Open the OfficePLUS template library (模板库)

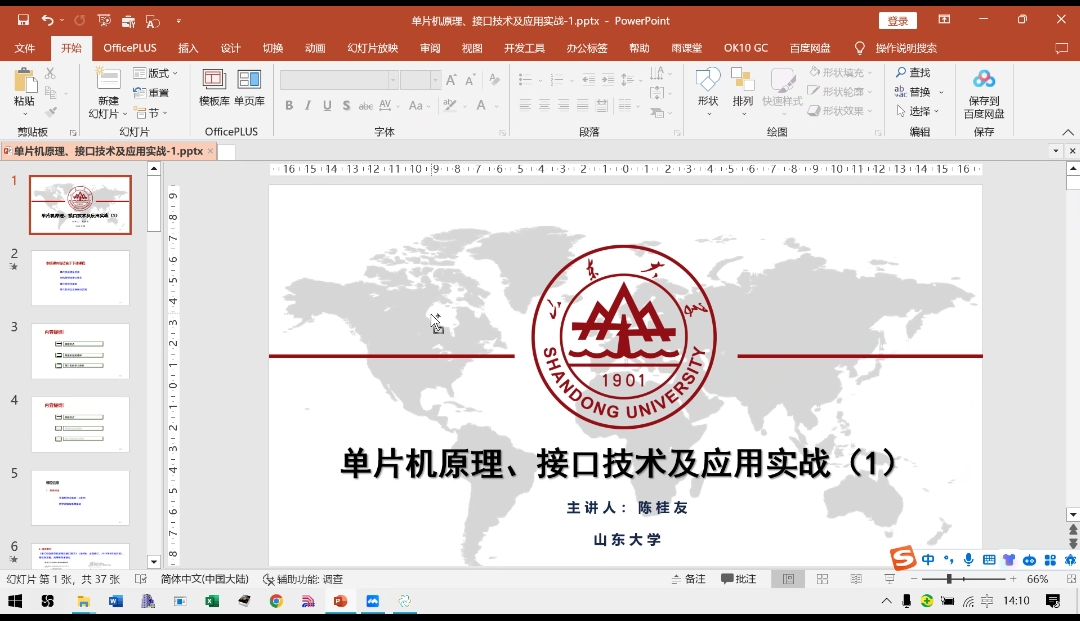pyautogui.click(x=214, y=79)
